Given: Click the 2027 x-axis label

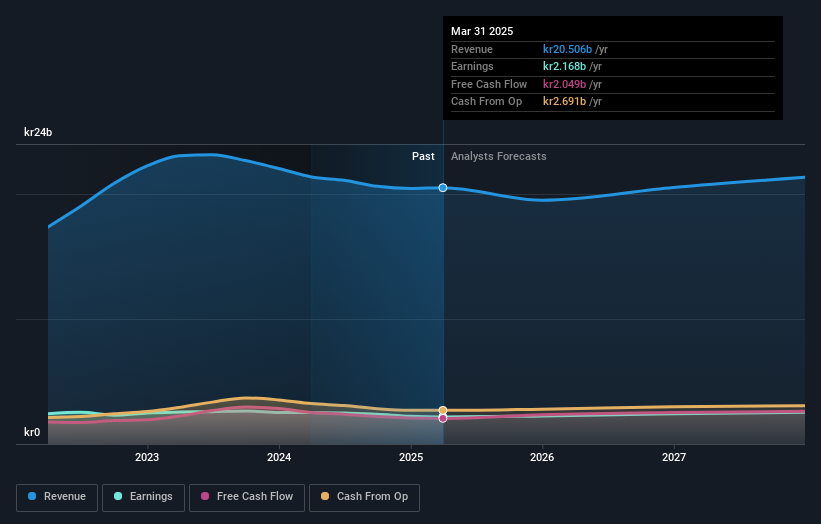Looking at the screenshot, I should point(674,458).
